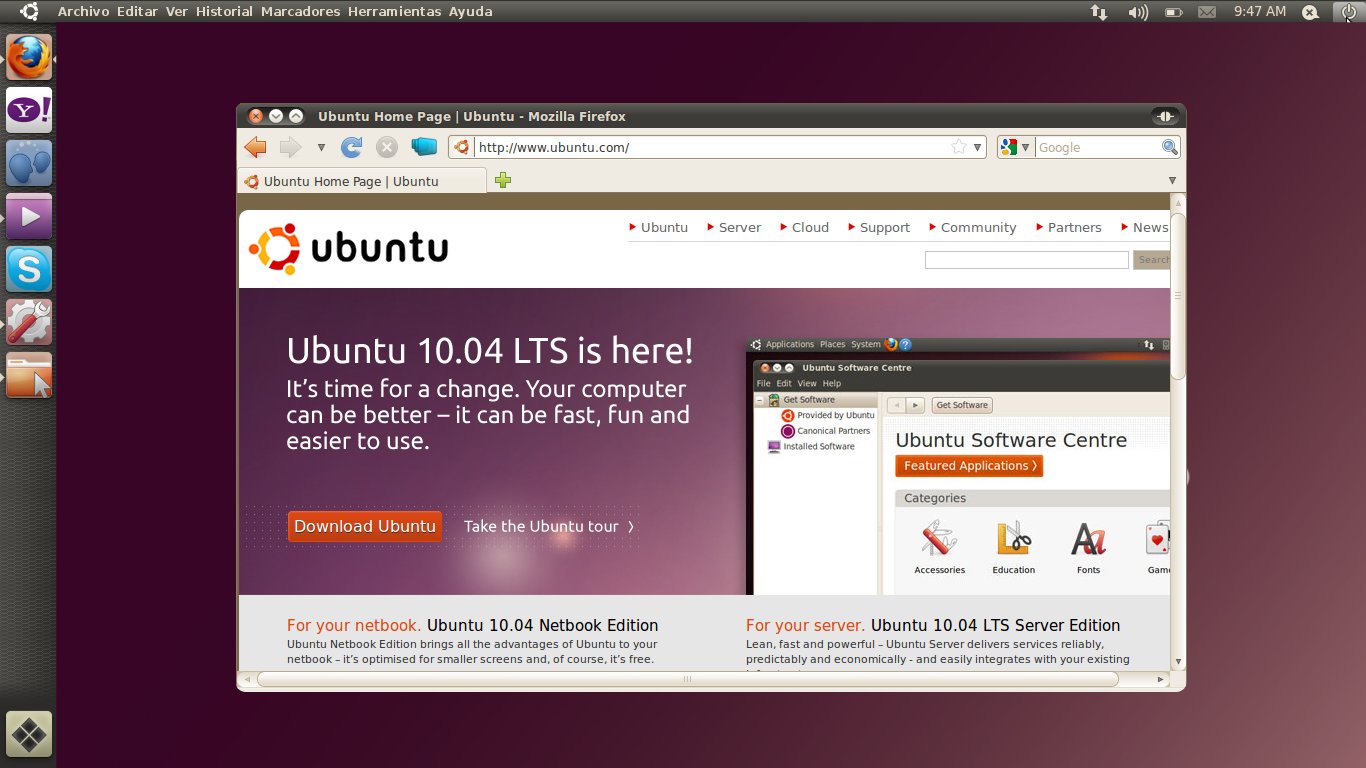
Task: Click the vertical scrollbar down arrow
Action: point(1178,661)
